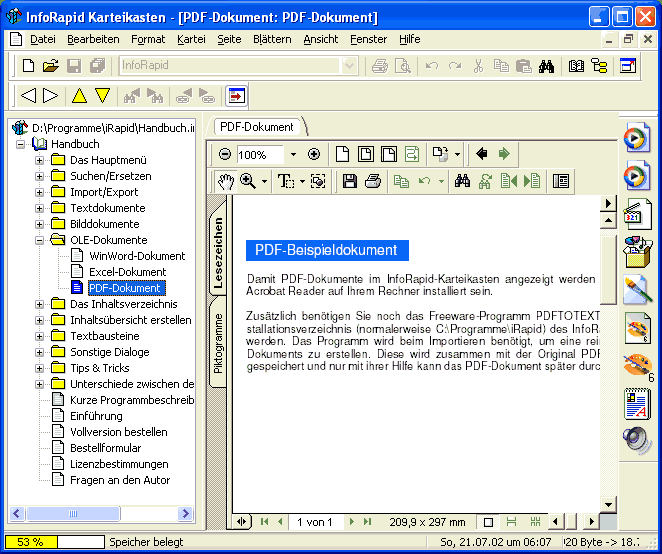Image resolution: width=662 pixels, height=554 pixels.
Task: Expand the Das Hauptmenü folder
Action: click(39, 160)
